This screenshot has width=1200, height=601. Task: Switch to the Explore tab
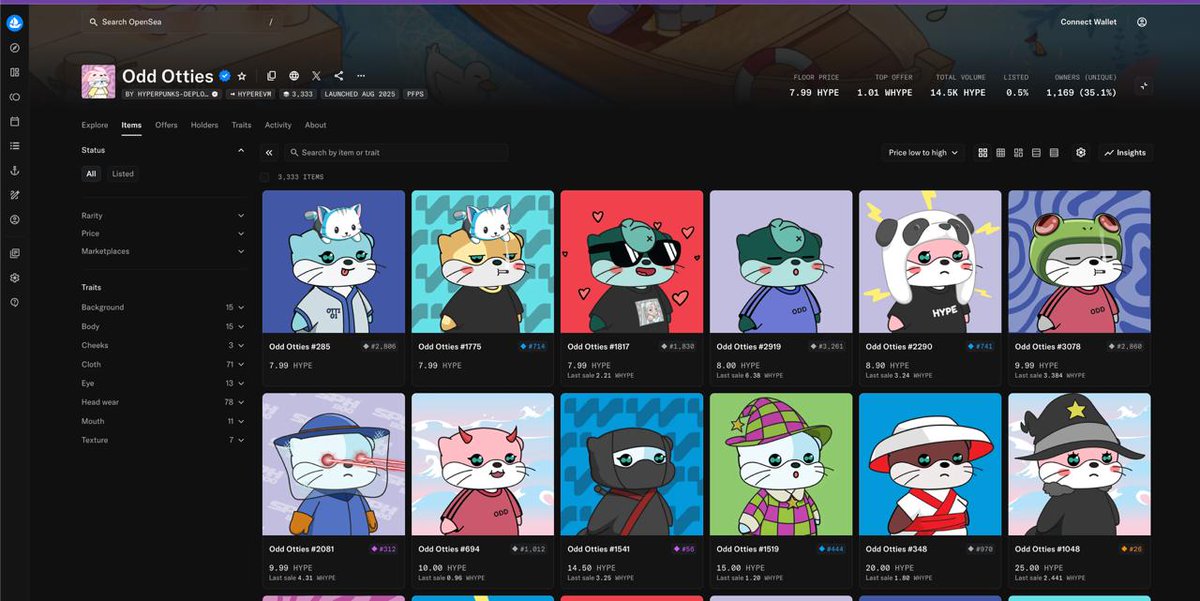coord(95,126)
